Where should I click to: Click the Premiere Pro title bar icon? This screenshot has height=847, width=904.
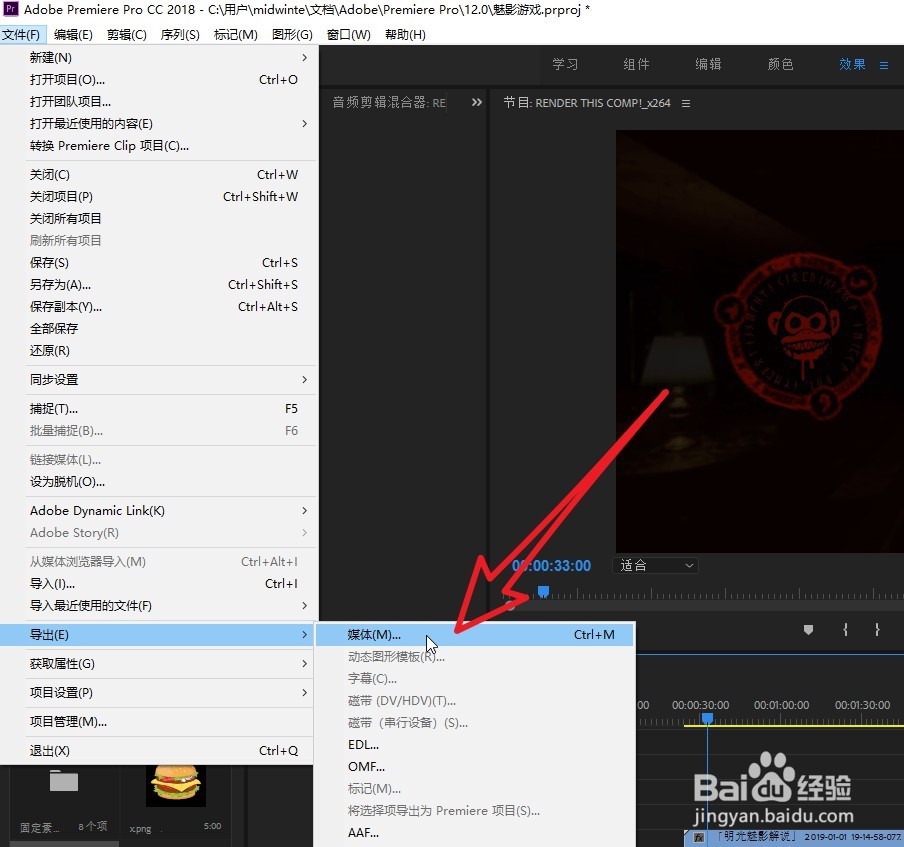tap(11, 9)
